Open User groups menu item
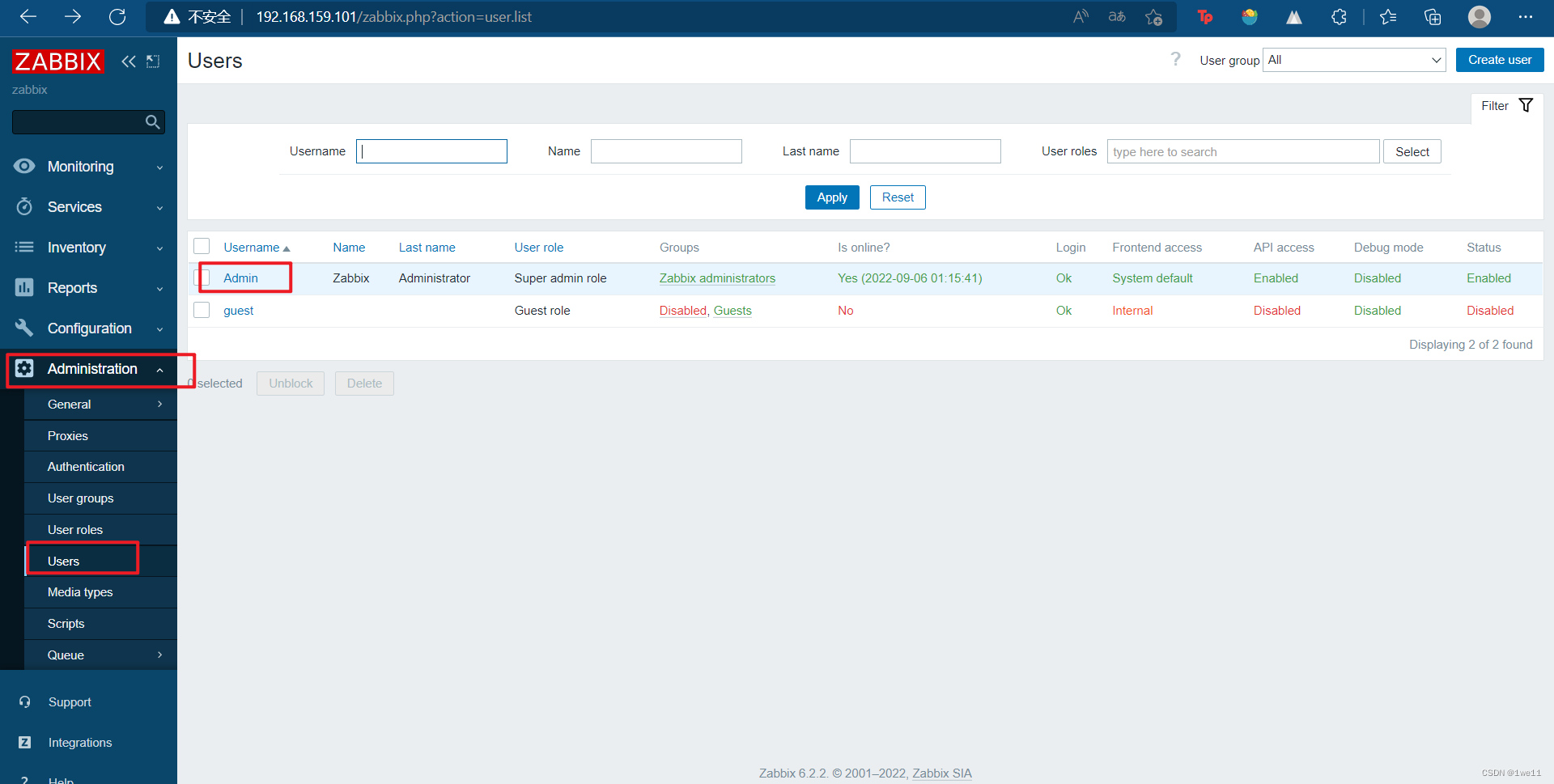Screen dimensions: 1554x784 pyautogui.click(x=100, y=498)
